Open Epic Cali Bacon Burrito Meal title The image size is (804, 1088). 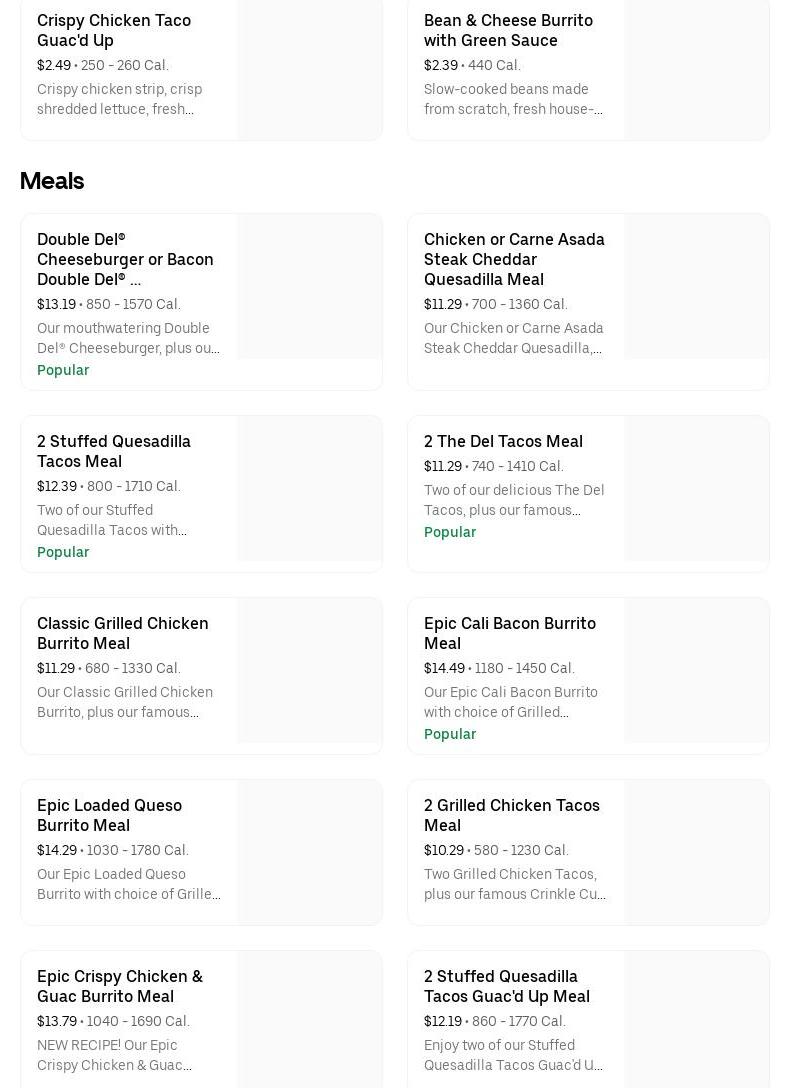click(510, 633)
